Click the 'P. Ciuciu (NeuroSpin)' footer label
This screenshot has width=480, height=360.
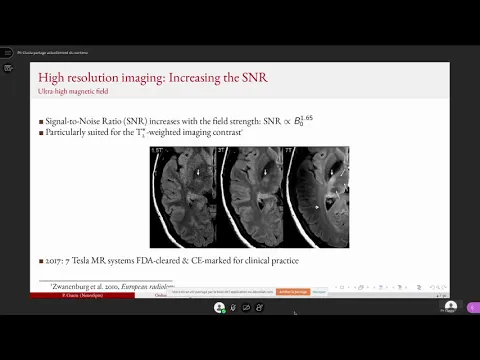point(82,295)
